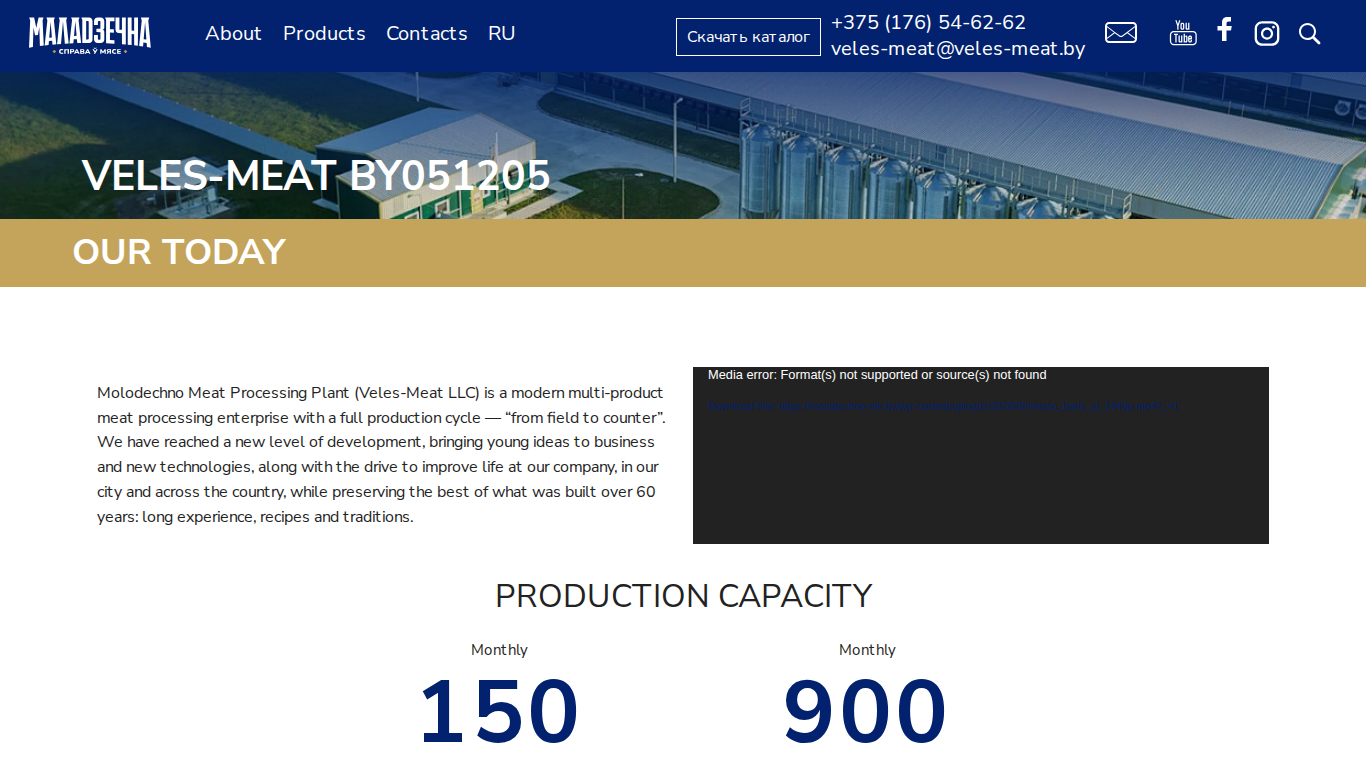Click the PRODUCTION CAPACITY heading
The width and height of the screenshot is (1366, 768).
pos(684,596)
